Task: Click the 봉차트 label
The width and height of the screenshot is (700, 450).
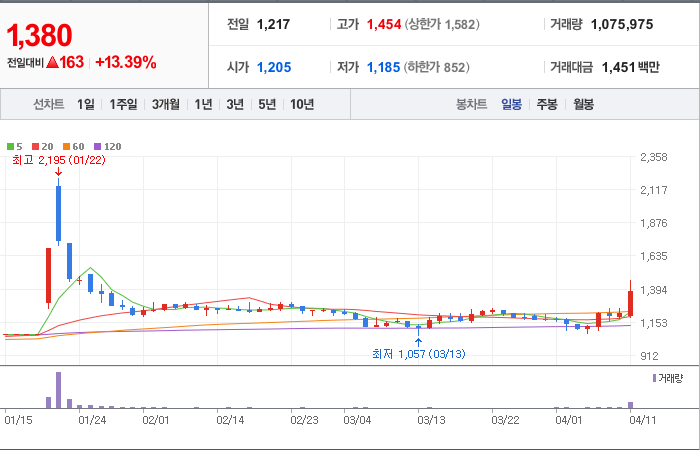Action: click(471, 104)
